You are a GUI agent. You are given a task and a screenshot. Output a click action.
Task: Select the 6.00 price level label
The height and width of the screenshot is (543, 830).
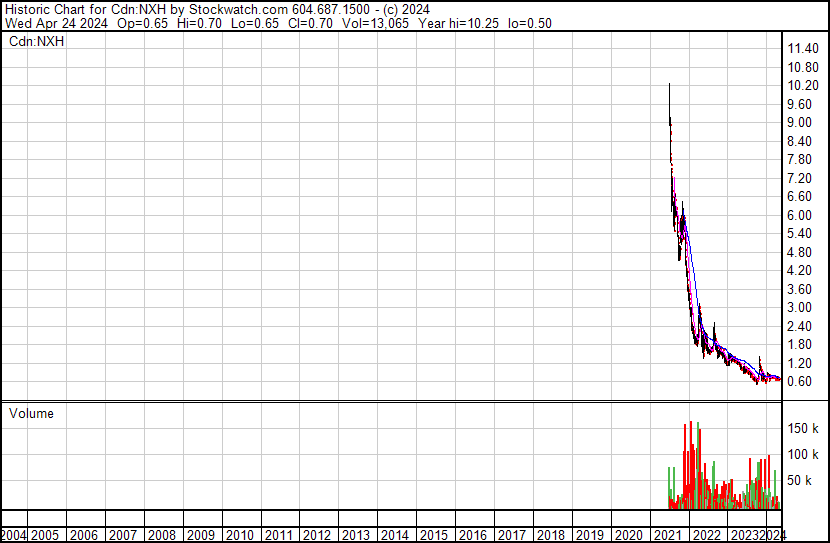[x=800, y=215]
